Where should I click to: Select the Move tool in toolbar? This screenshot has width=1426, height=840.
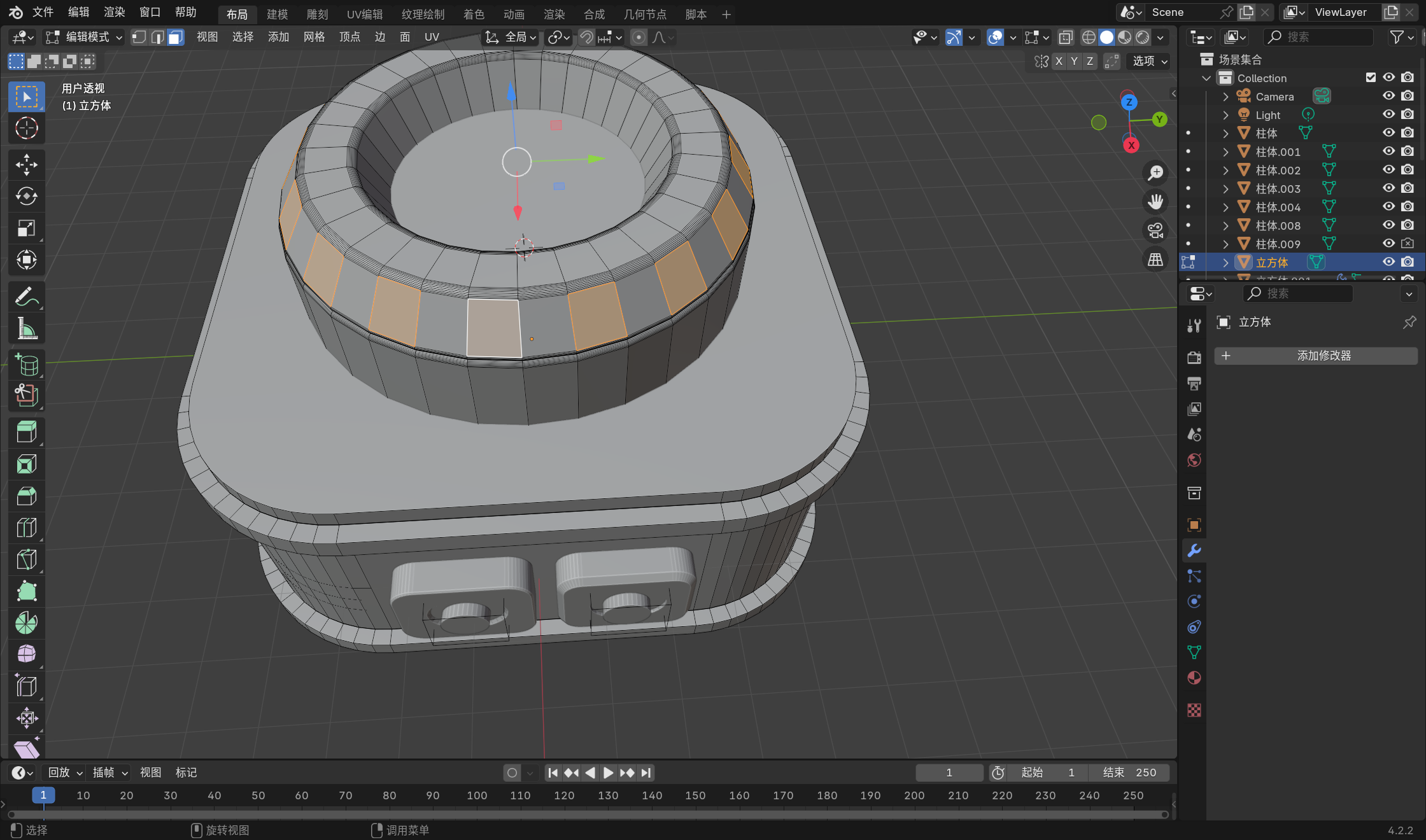point(26,165)
